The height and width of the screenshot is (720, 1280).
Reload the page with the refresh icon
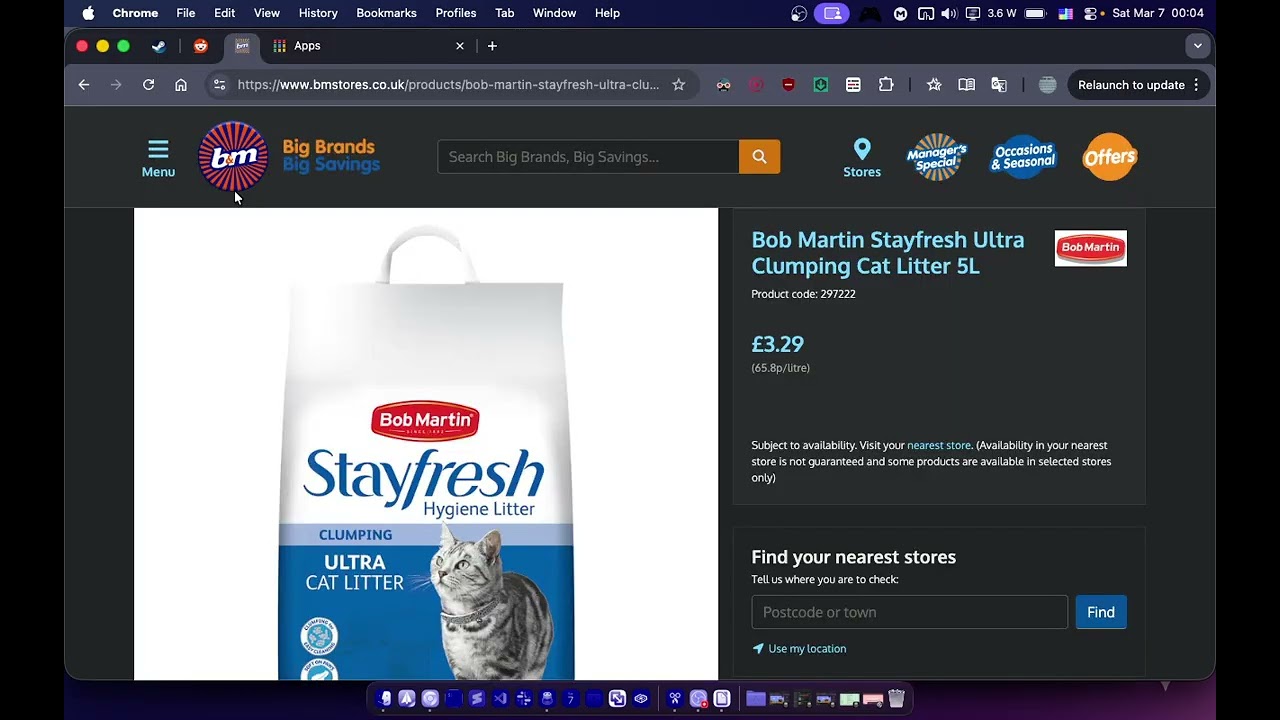pyautogui.click(x=148, y=85)
